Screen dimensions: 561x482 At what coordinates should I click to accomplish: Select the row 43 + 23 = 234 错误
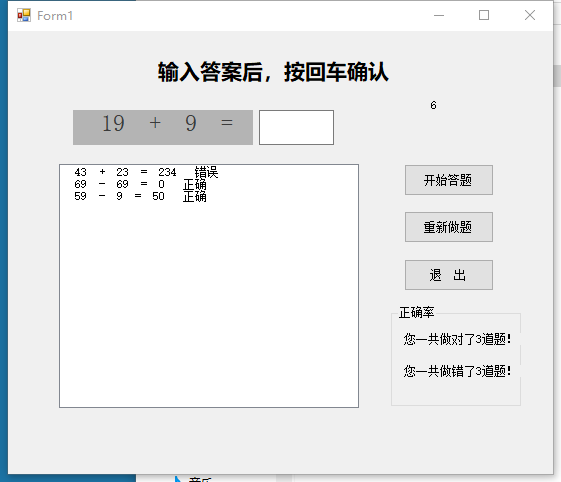coord(146,172)
